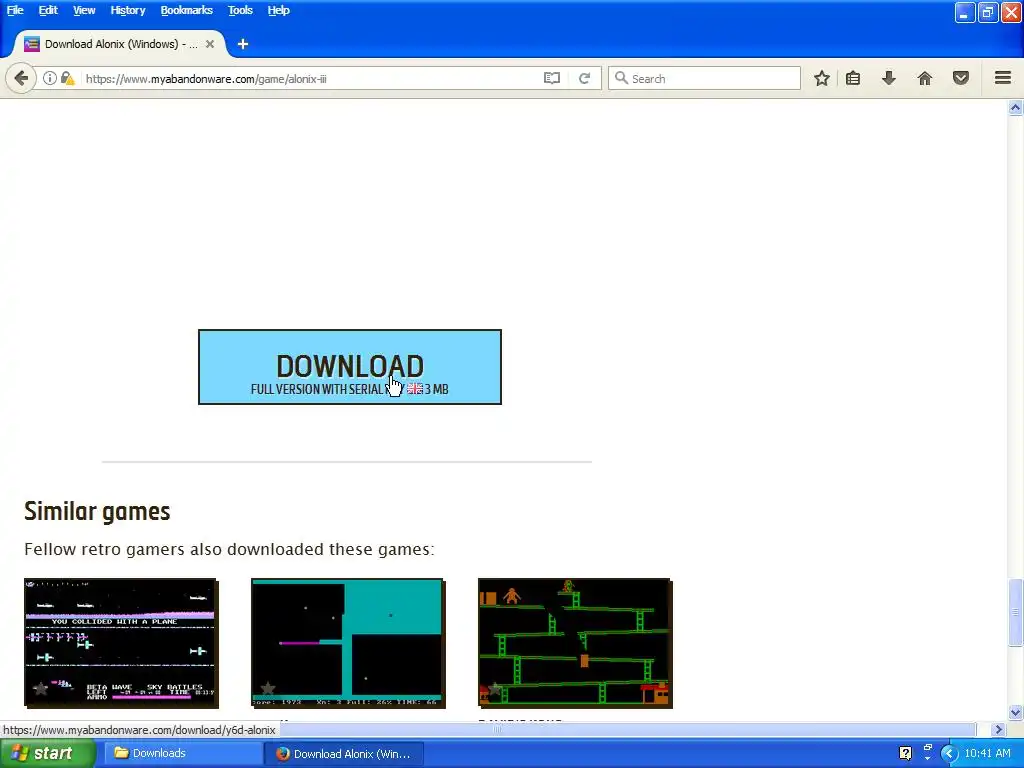Click the Similar games heading
The width and height of the screenshot is (1024, 768).
click(x=97, y=511)
